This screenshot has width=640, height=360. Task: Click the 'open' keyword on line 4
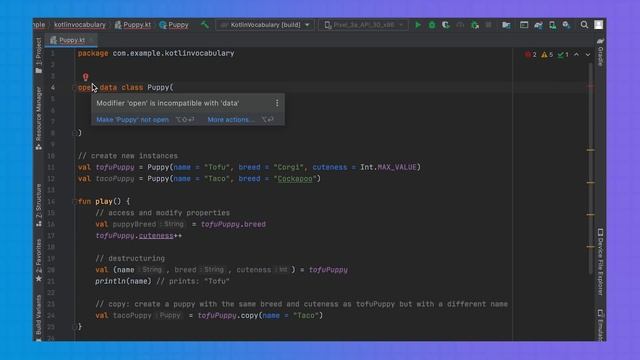[x=84, y=87]
